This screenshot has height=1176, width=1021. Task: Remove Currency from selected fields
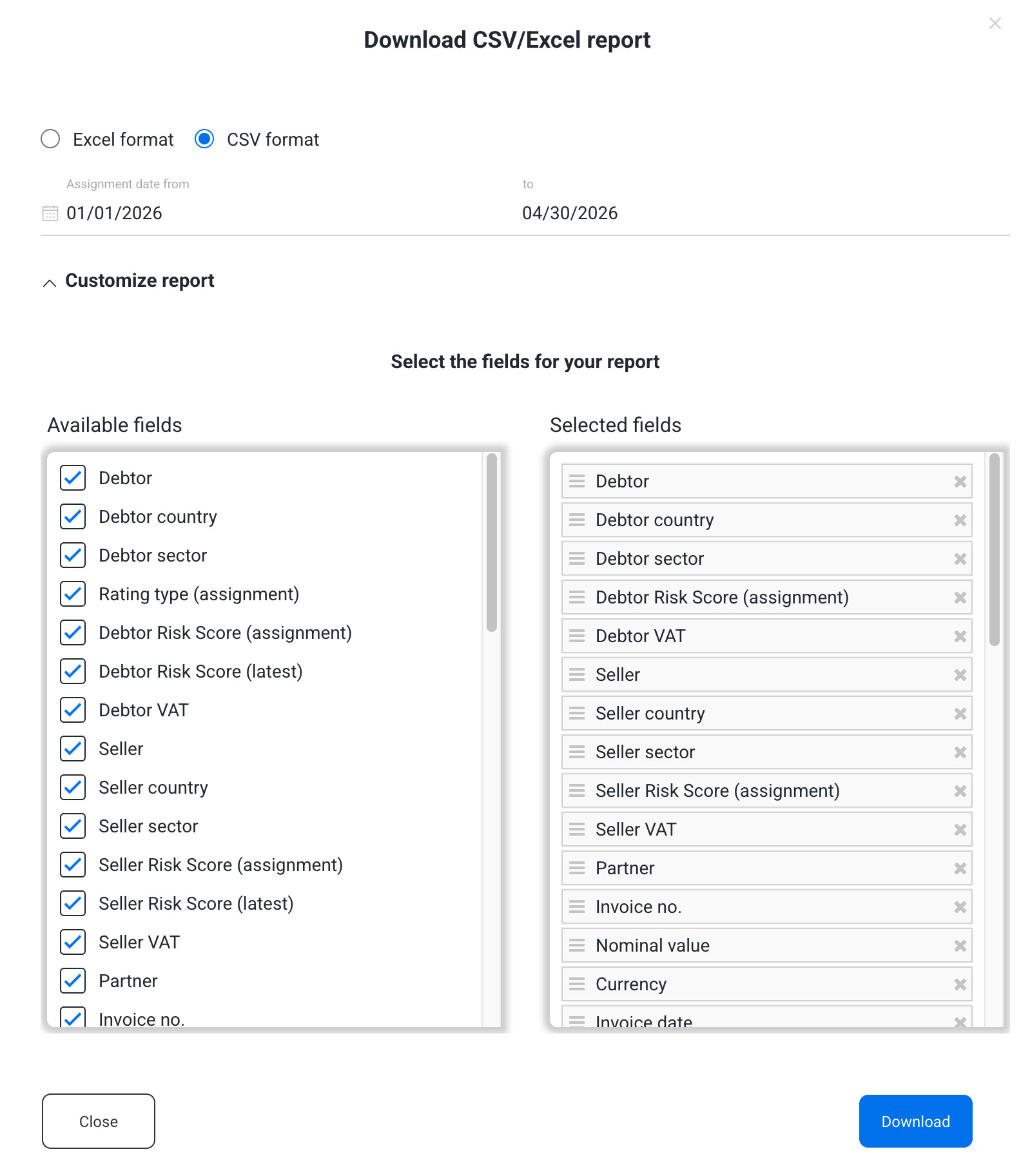960,985
